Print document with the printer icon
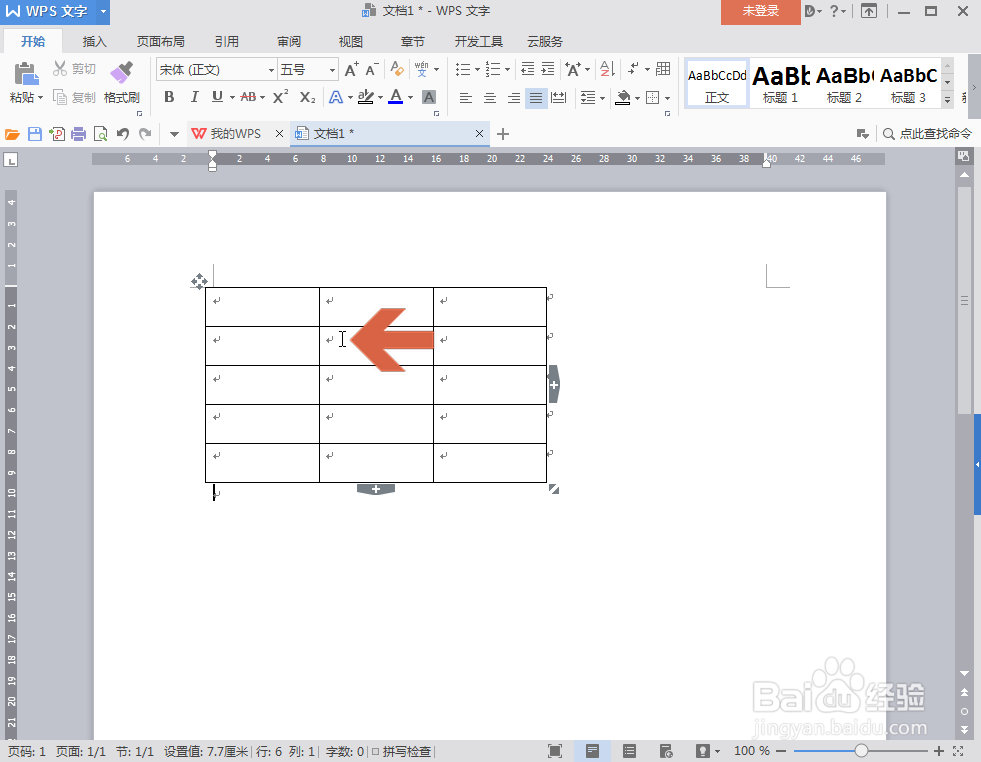981x762 pixels. click(x=78, y=134)
